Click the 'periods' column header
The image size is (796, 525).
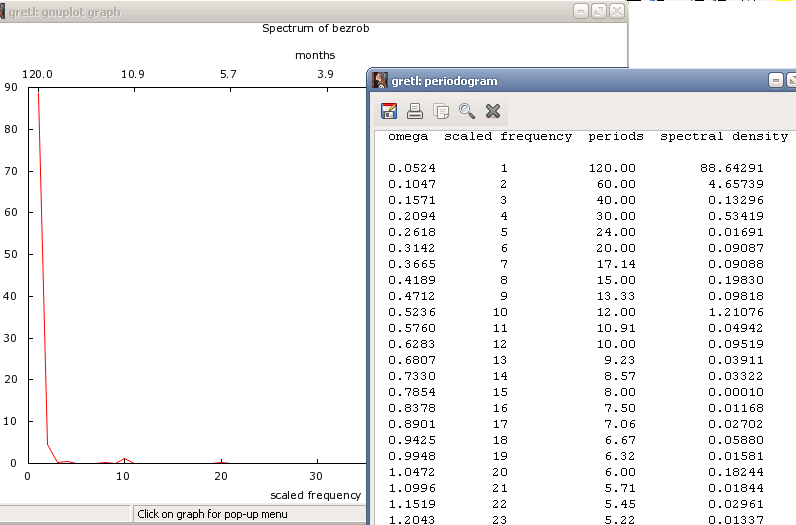click(616, 137)
